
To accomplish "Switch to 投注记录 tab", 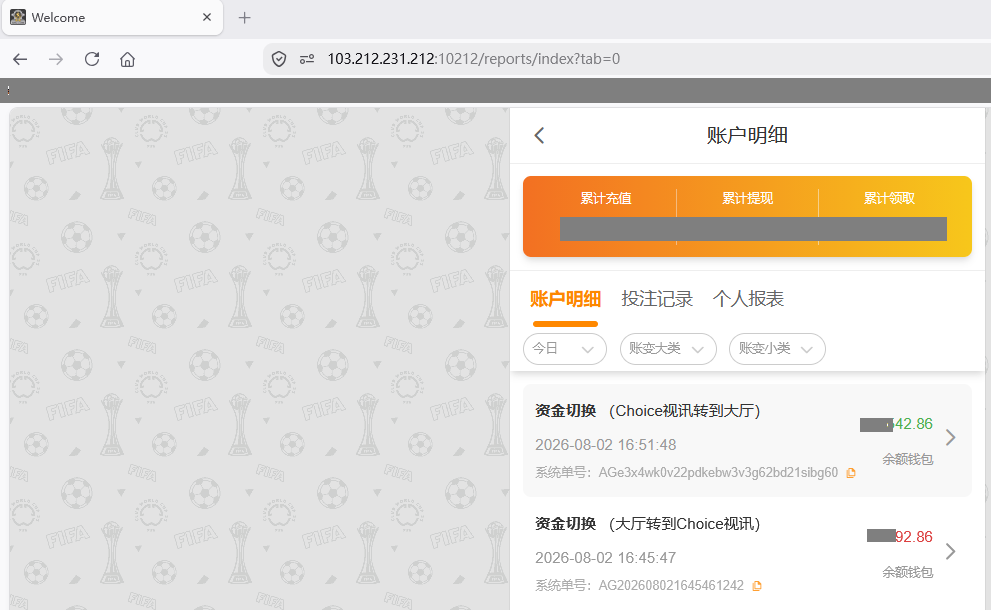I will click(657, 299).
